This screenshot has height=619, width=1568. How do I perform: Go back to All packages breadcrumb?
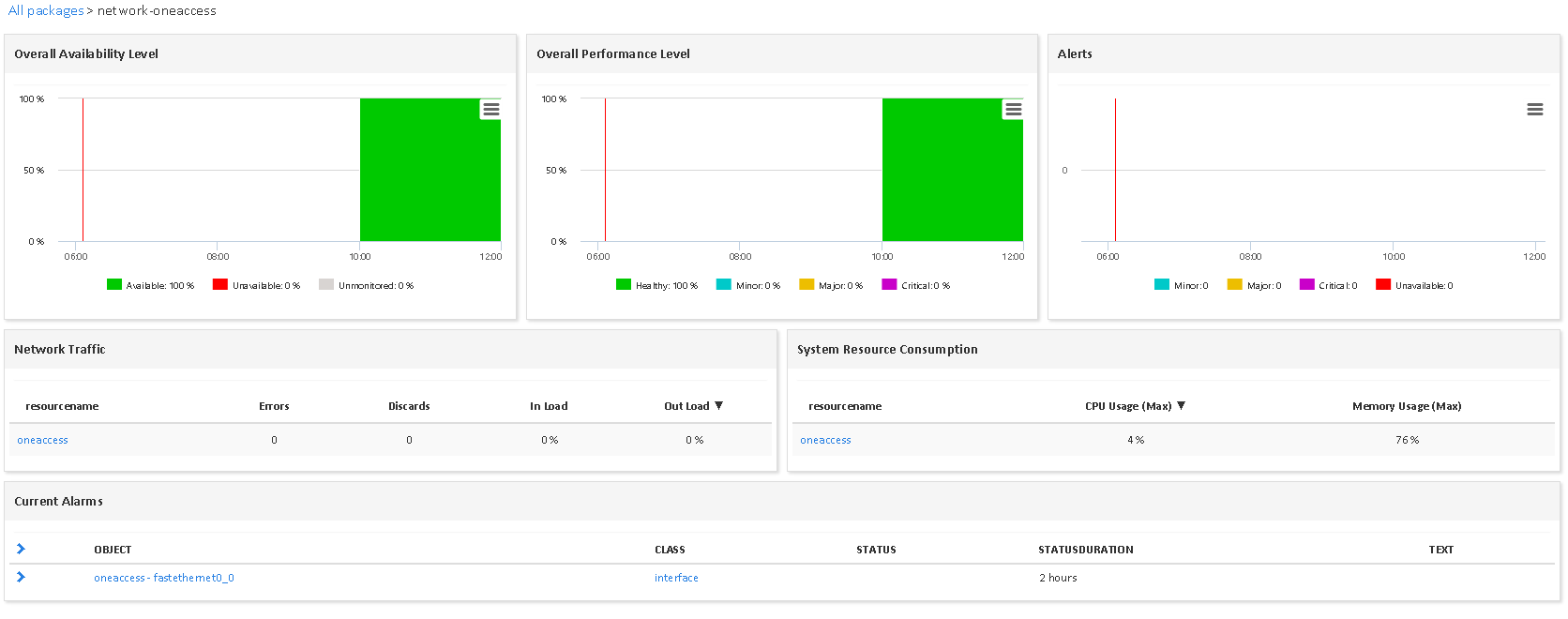point(46,11)
